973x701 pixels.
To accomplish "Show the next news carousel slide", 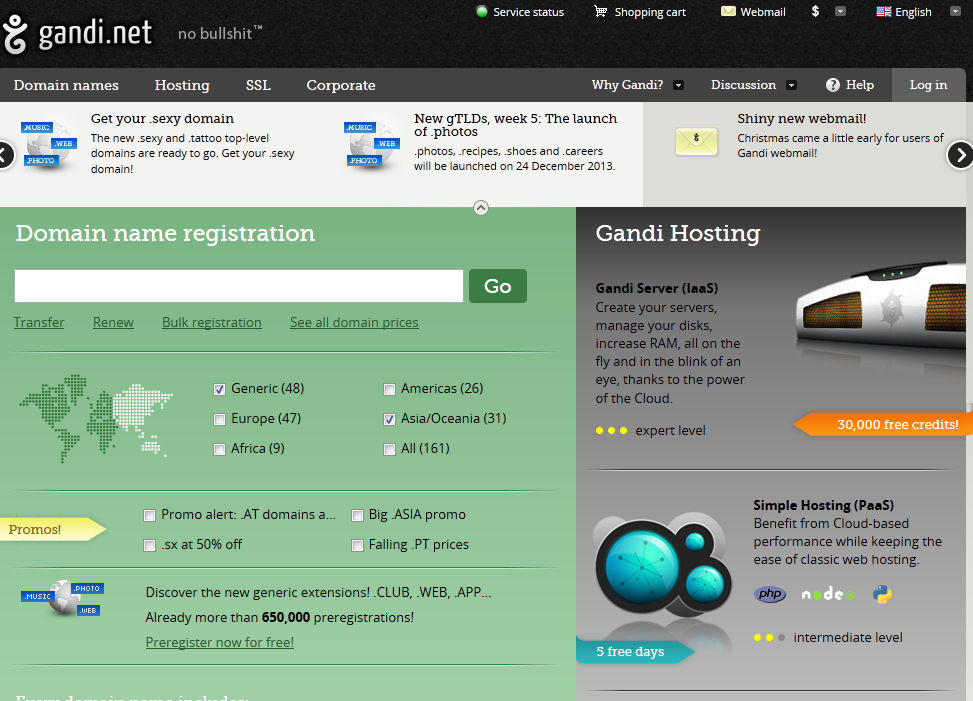I will coord(959,154).
